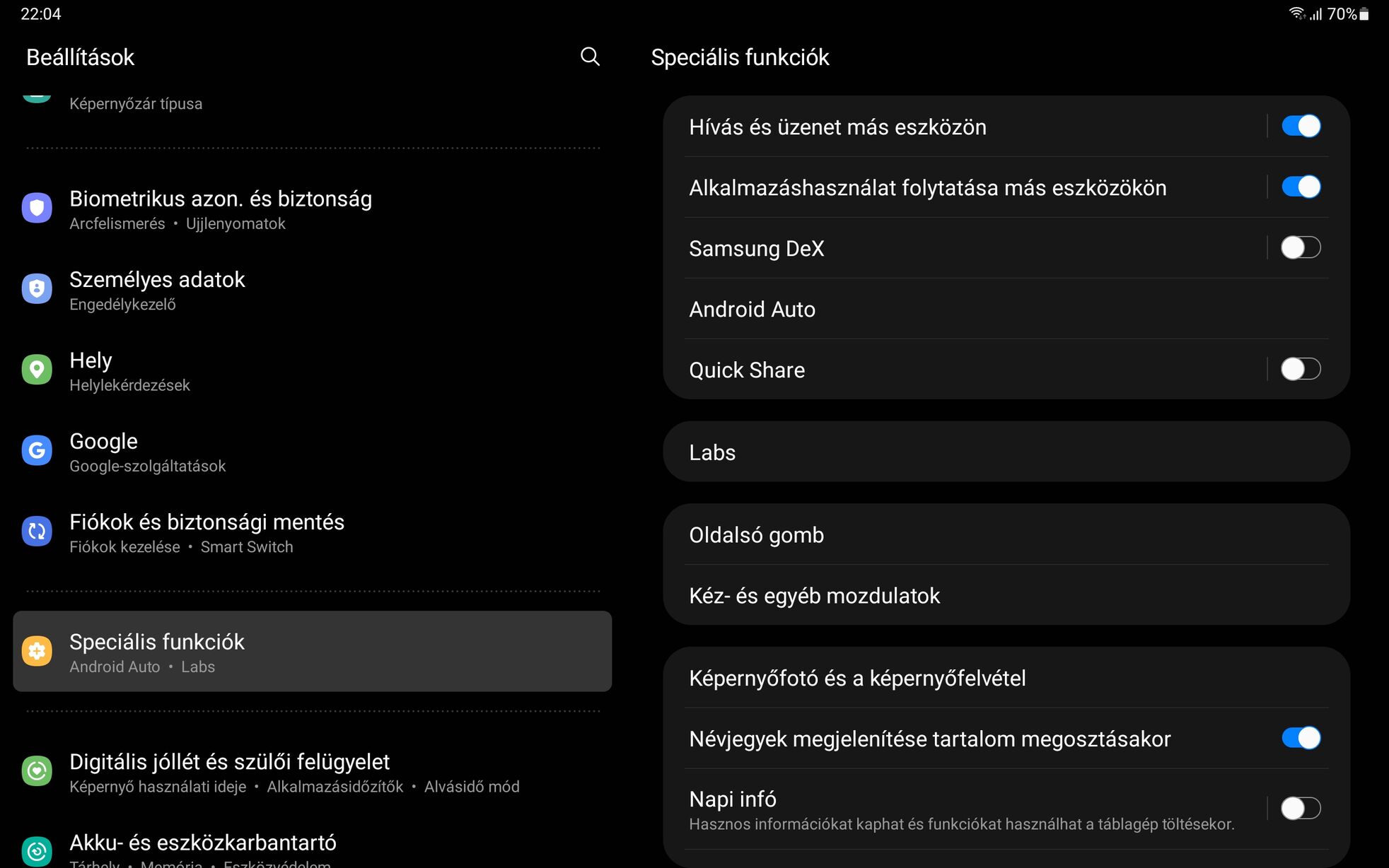Tap the Google G icon
1389x868 pixels.
(x=37, y=450)
